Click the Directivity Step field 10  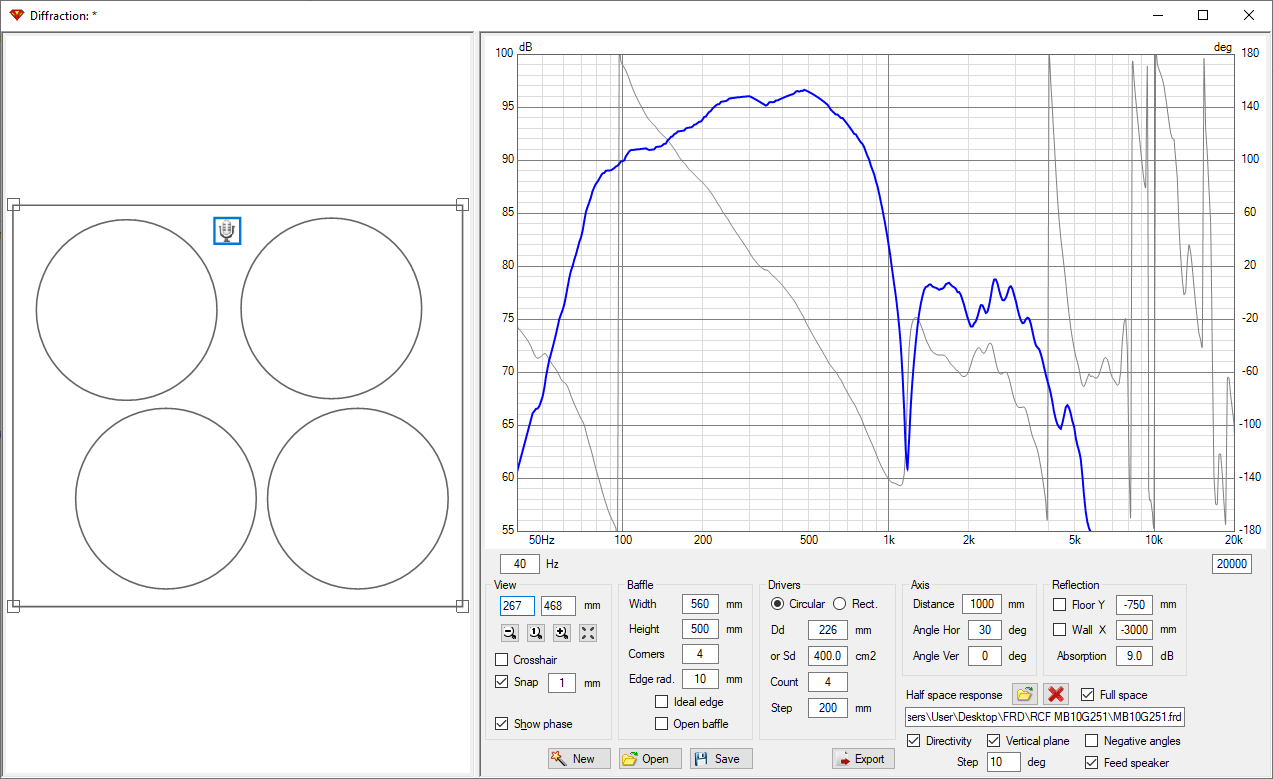(1003, 762)
